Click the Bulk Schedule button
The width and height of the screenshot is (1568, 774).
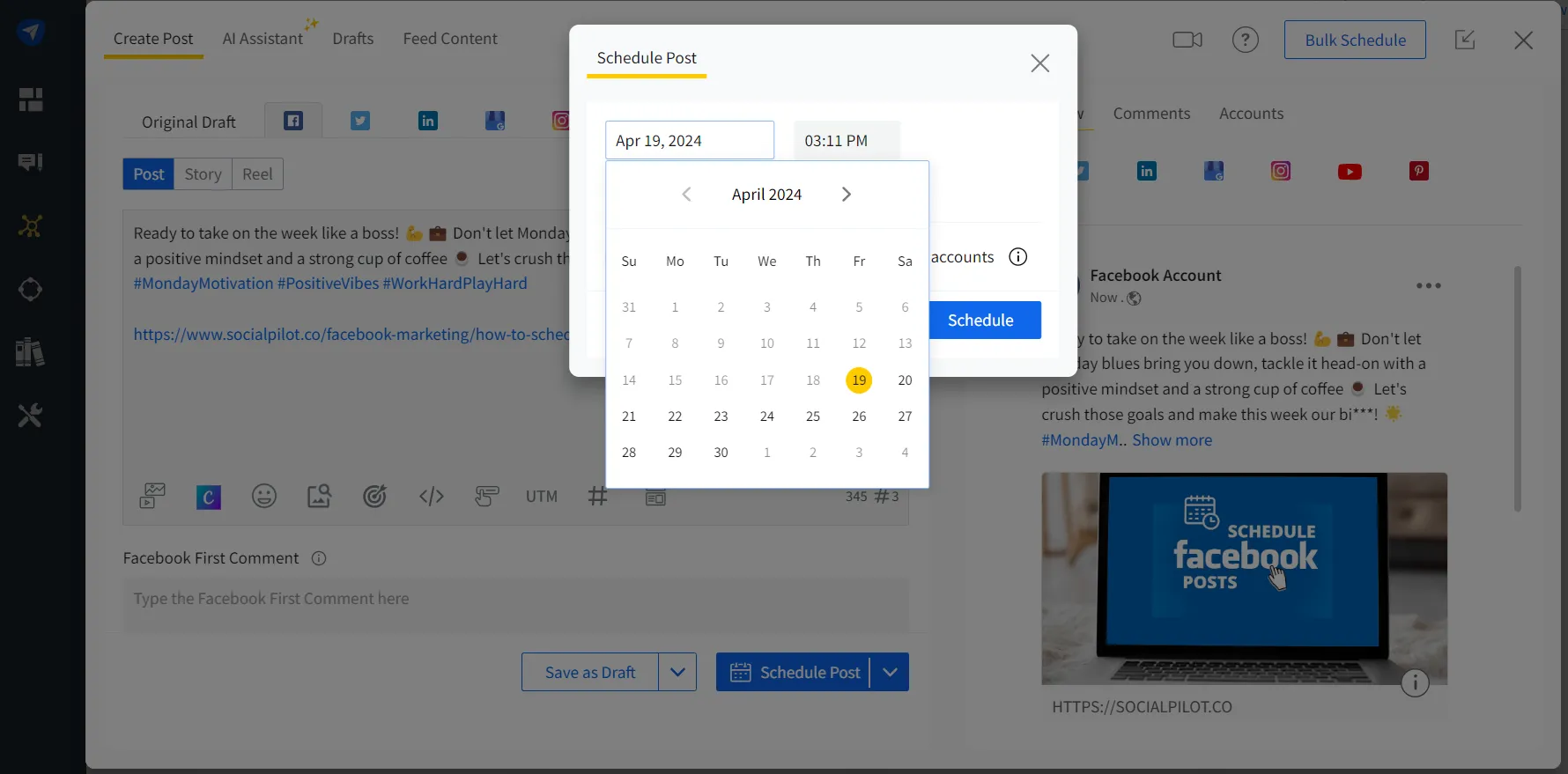coord(1354,41)
